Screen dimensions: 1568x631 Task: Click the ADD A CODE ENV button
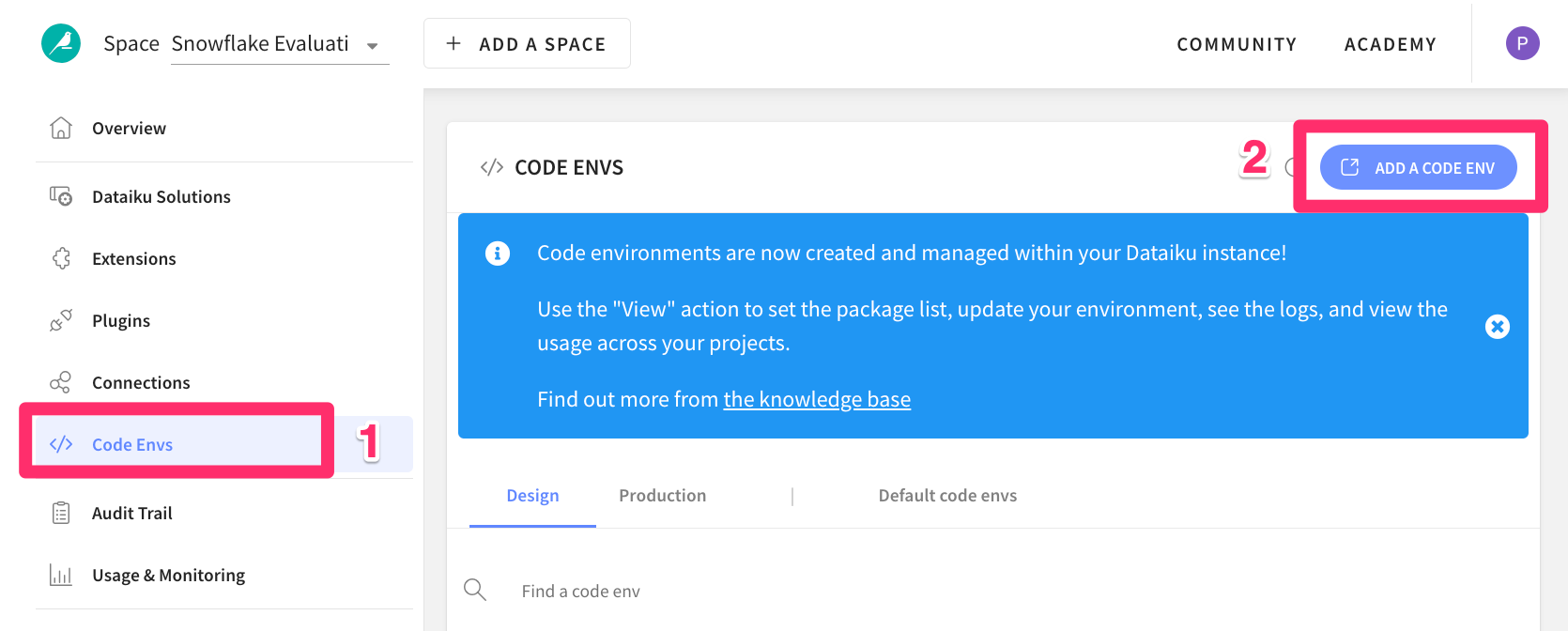tap(1418, 167)
